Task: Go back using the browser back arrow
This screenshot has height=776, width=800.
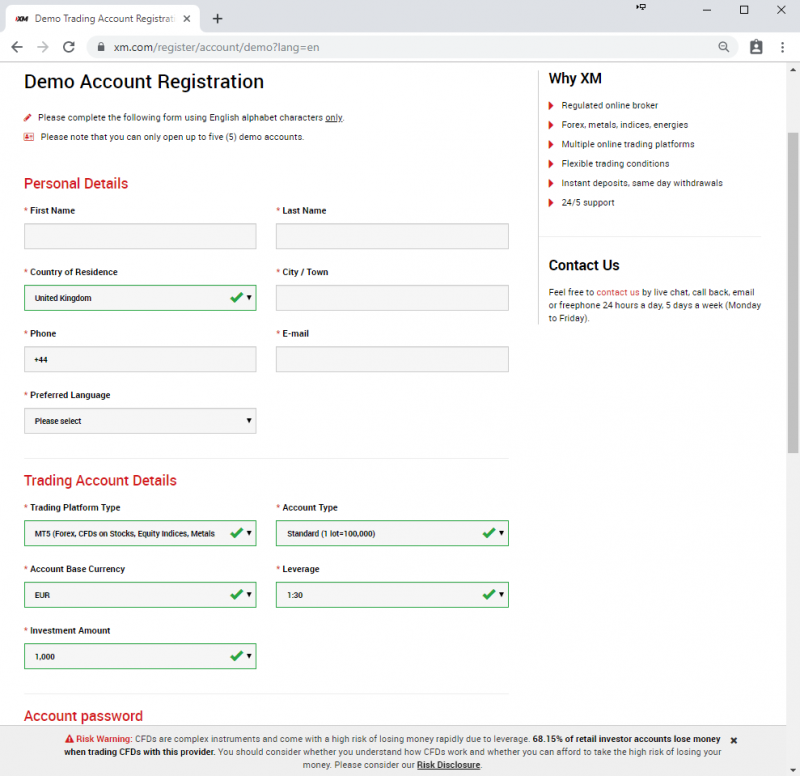Action: [x=17, y=47]
